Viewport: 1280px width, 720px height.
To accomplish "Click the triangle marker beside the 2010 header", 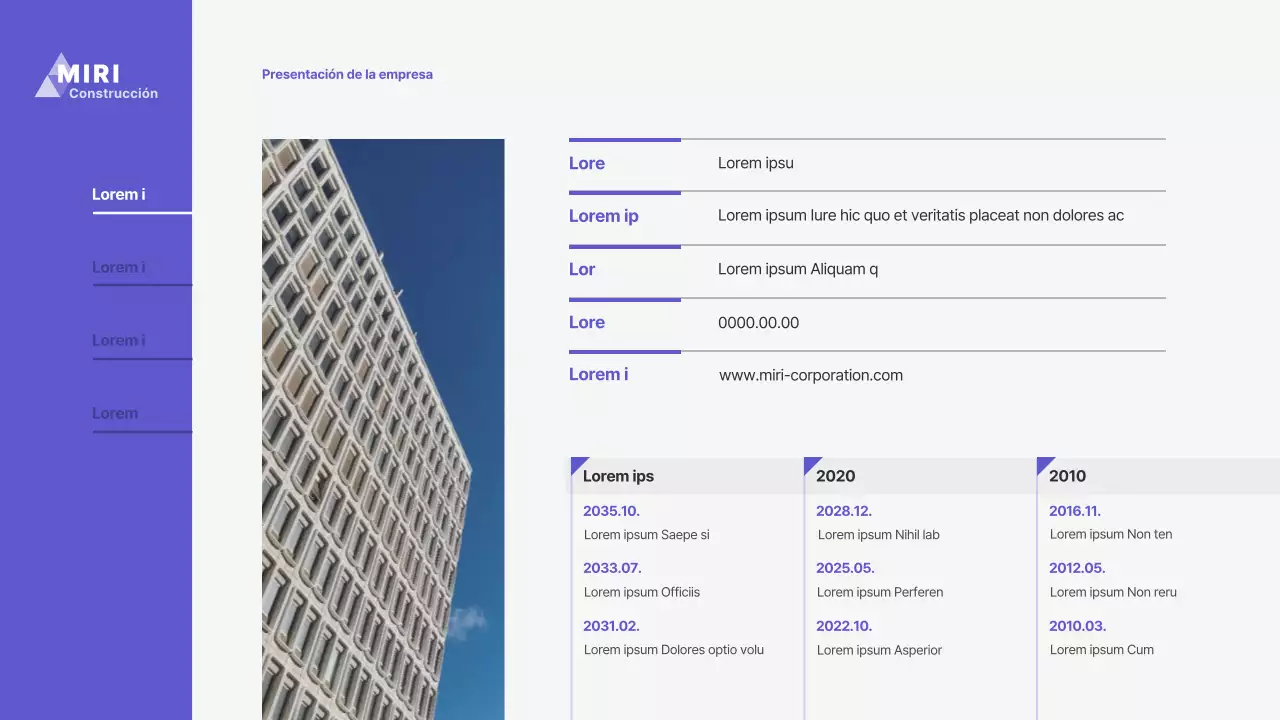I will 1043,463.
